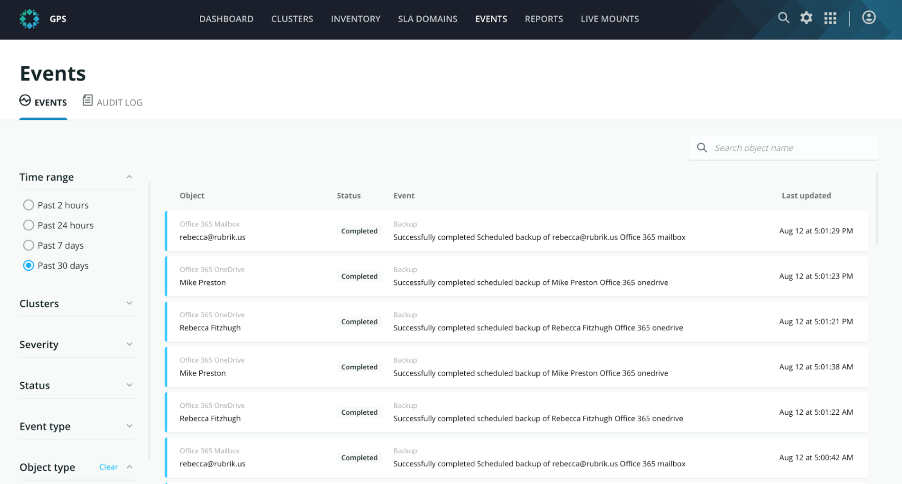Click the magnifier icon in object search

[702, 148]
